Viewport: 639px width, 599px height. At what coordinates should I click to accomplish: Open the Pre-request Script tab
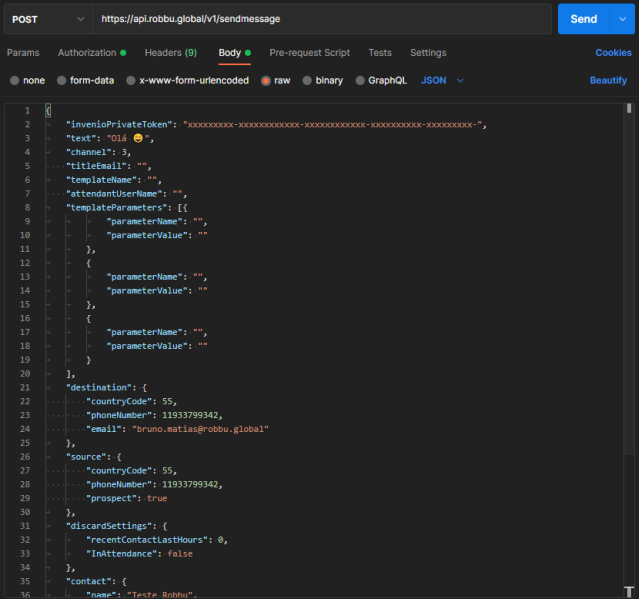tap(309, 53)
